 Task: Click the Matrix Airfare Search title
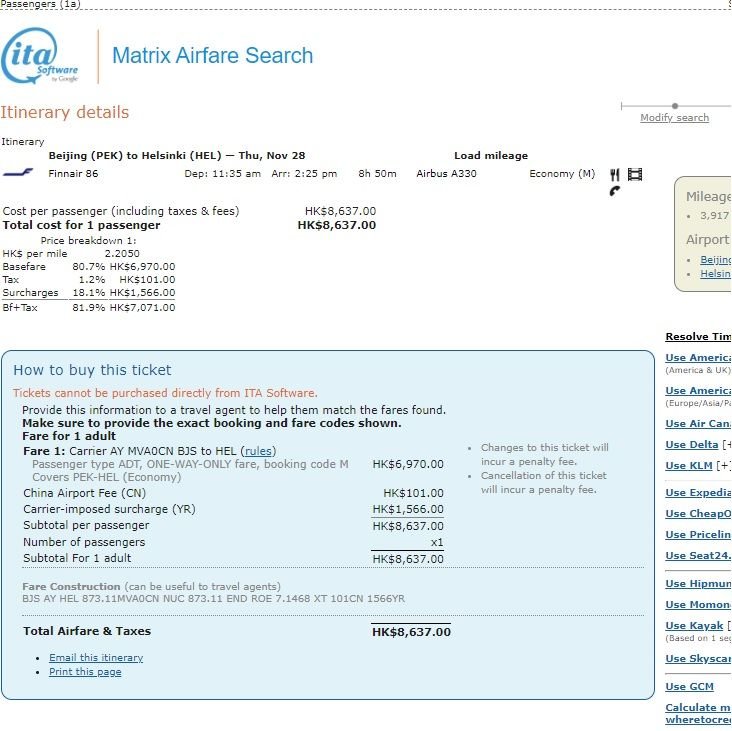(x=212, y=56)
